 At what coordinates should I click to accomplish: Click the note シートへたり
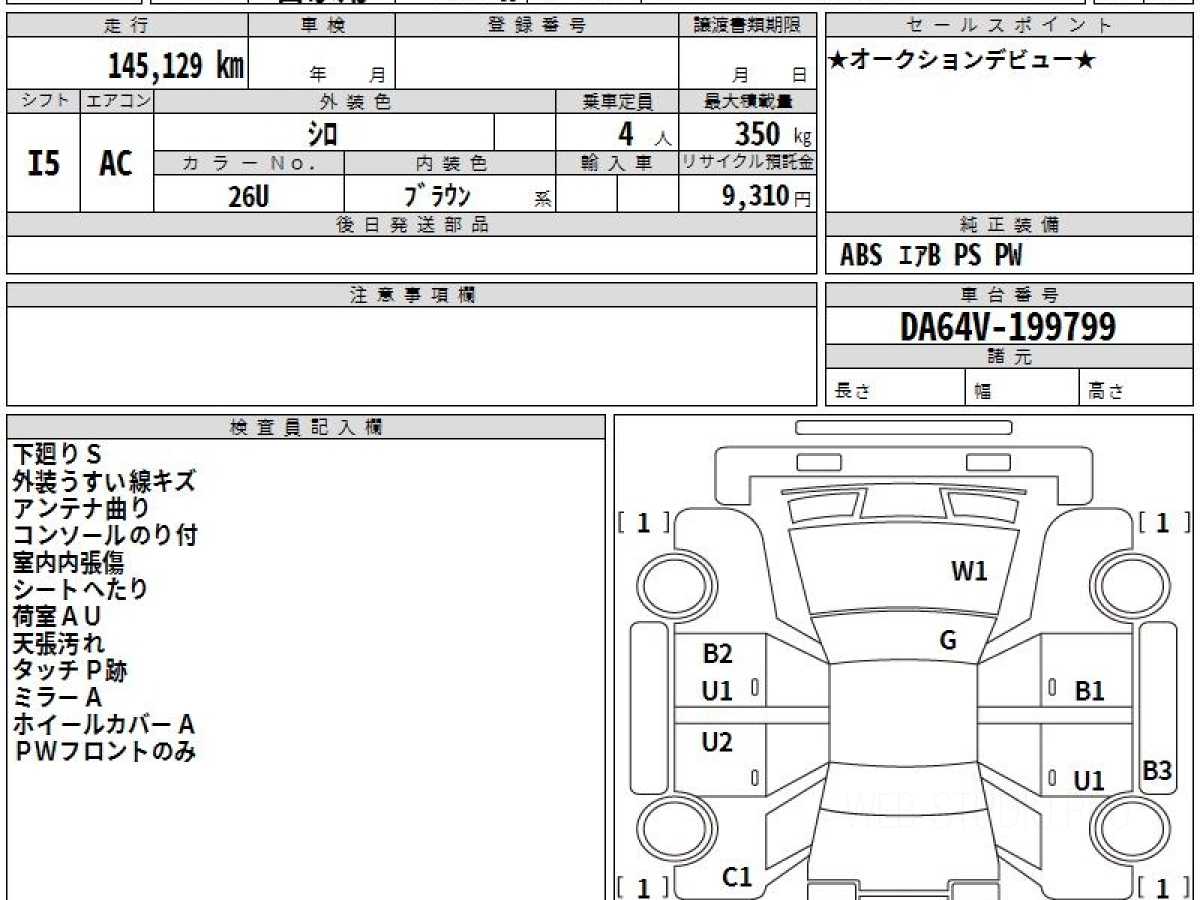click(80, 589)
